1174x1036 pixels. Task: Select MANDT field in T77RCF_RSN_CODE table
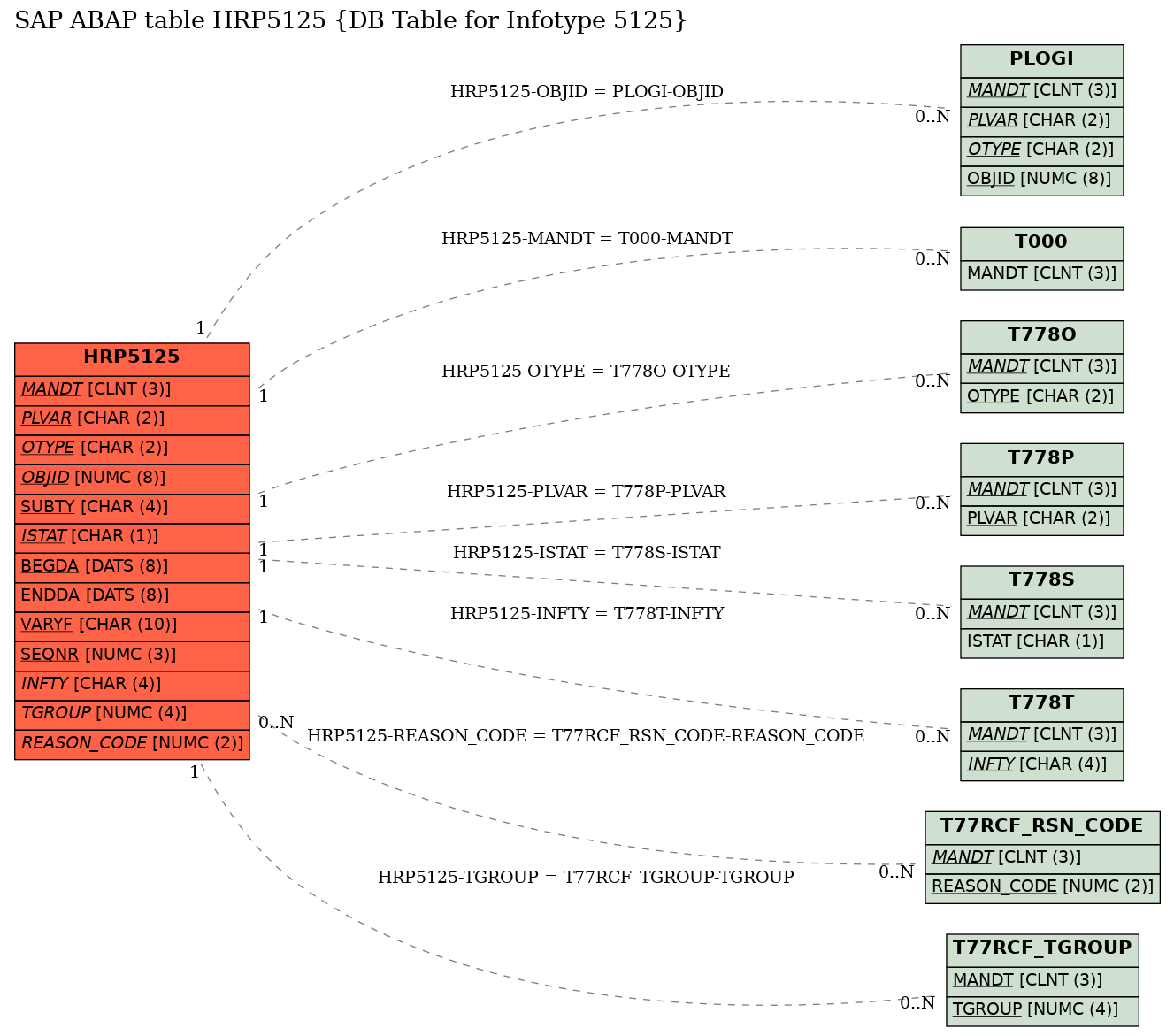tap(1041, 858)
